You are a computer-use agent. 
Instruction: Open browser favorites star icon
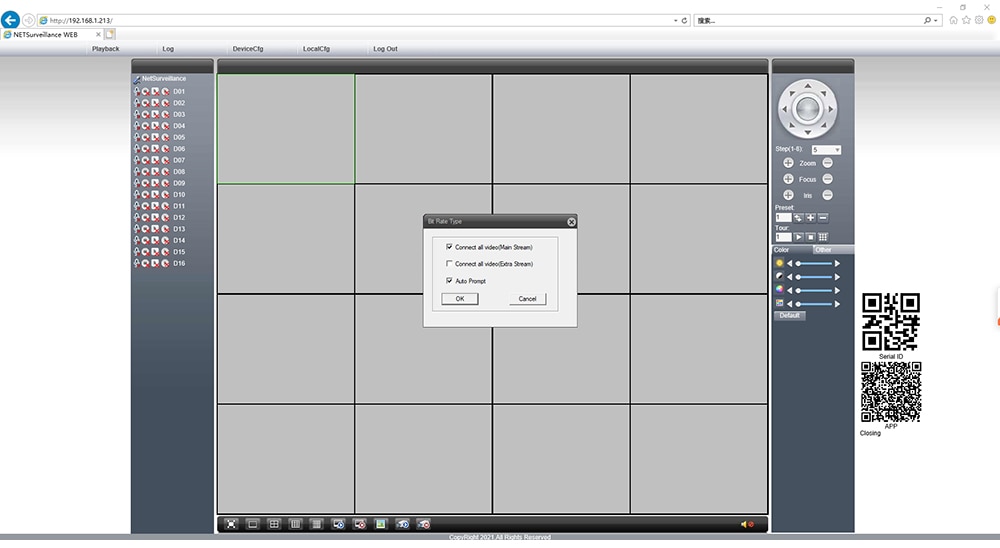tap(966, 20)
